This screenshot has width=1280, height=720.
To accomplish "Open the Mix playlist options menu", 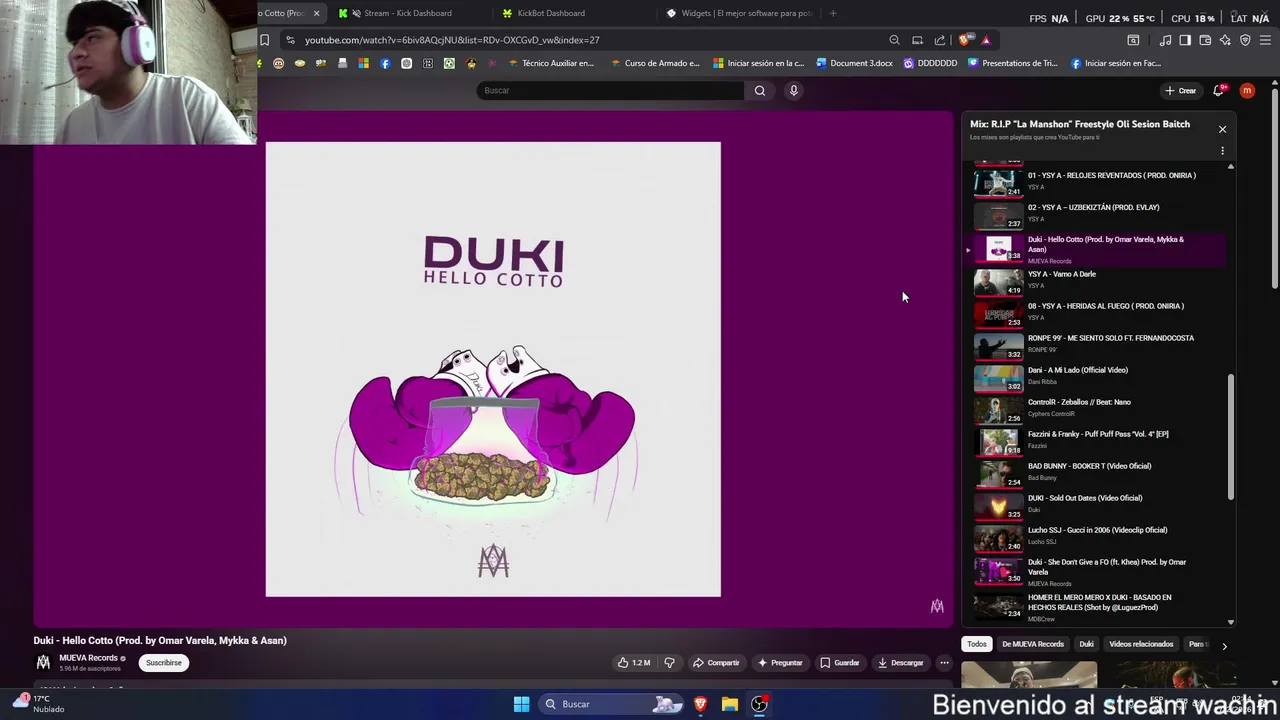I will coord(1222,151).
